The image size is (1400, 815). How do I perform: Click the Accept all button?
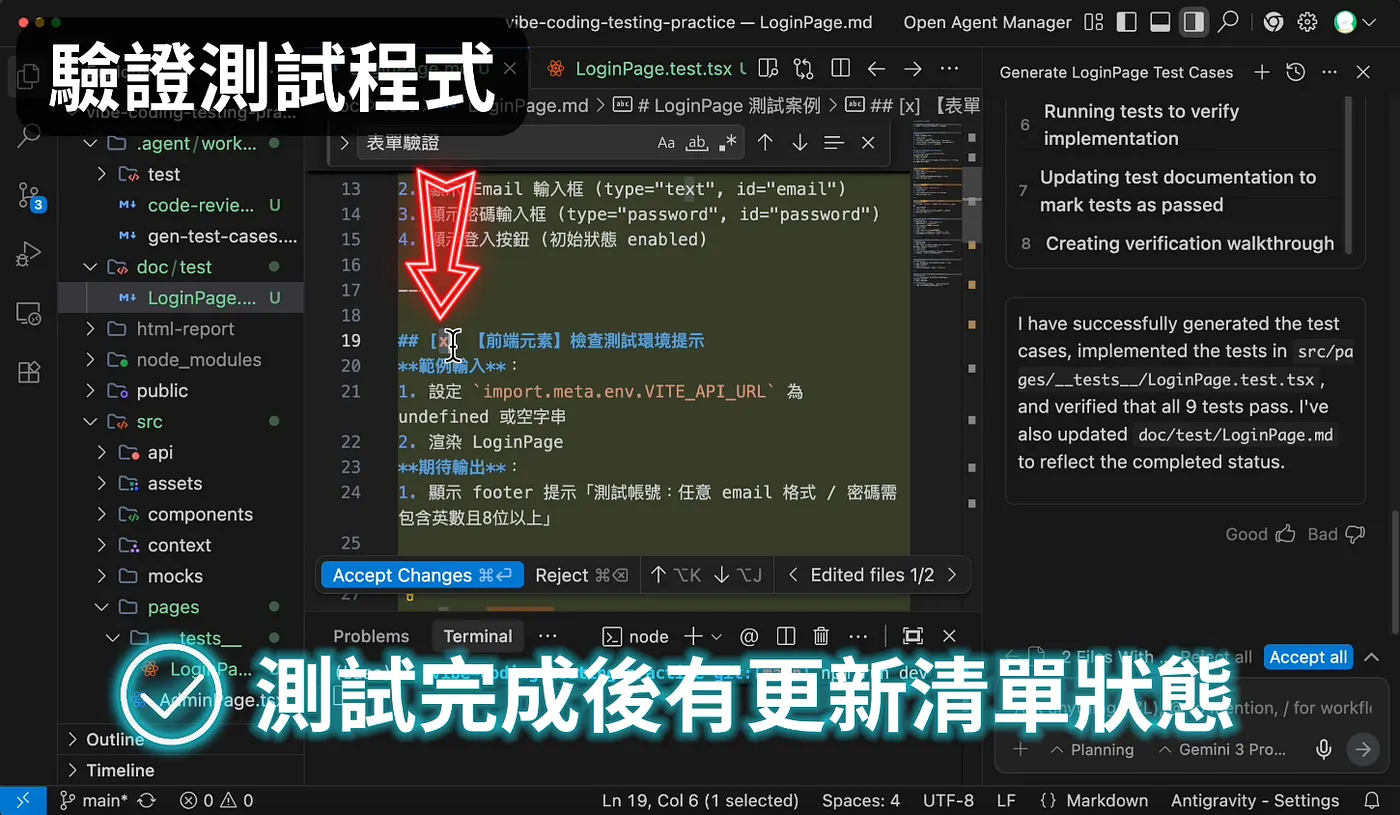coord(1308,657)
